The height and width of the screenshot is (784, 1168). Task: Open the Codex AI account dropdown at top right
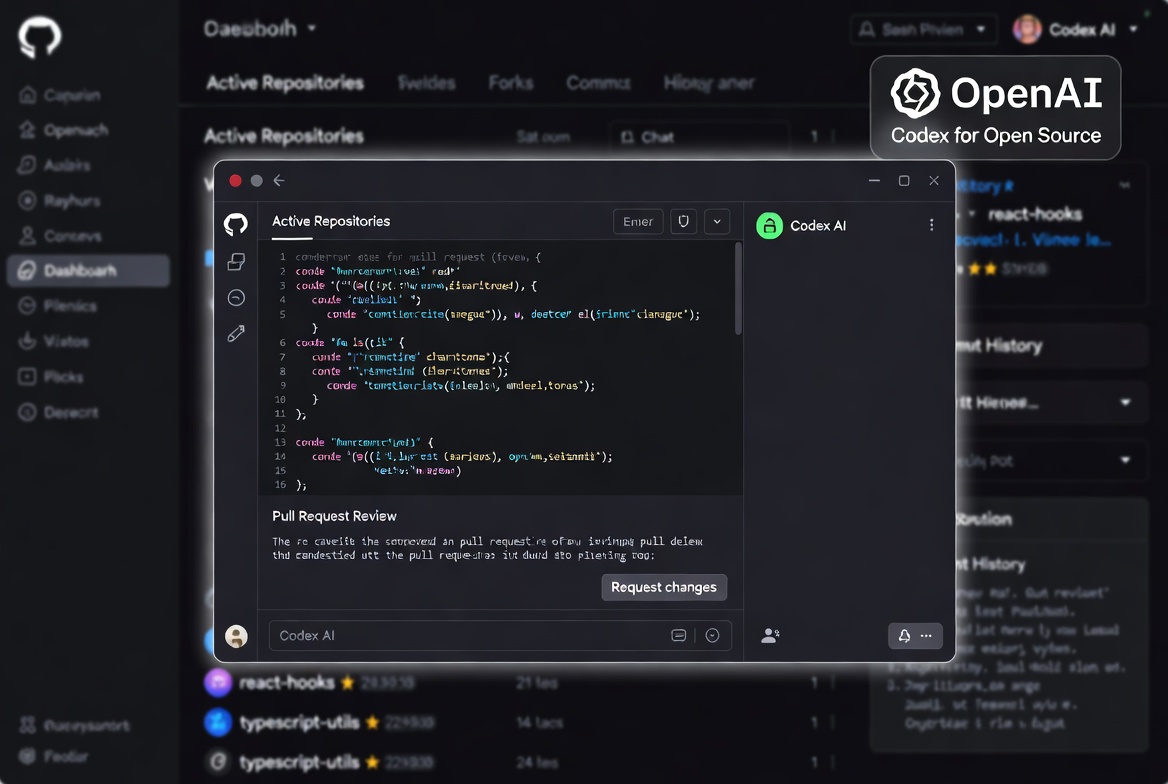tap(1133, 30)
